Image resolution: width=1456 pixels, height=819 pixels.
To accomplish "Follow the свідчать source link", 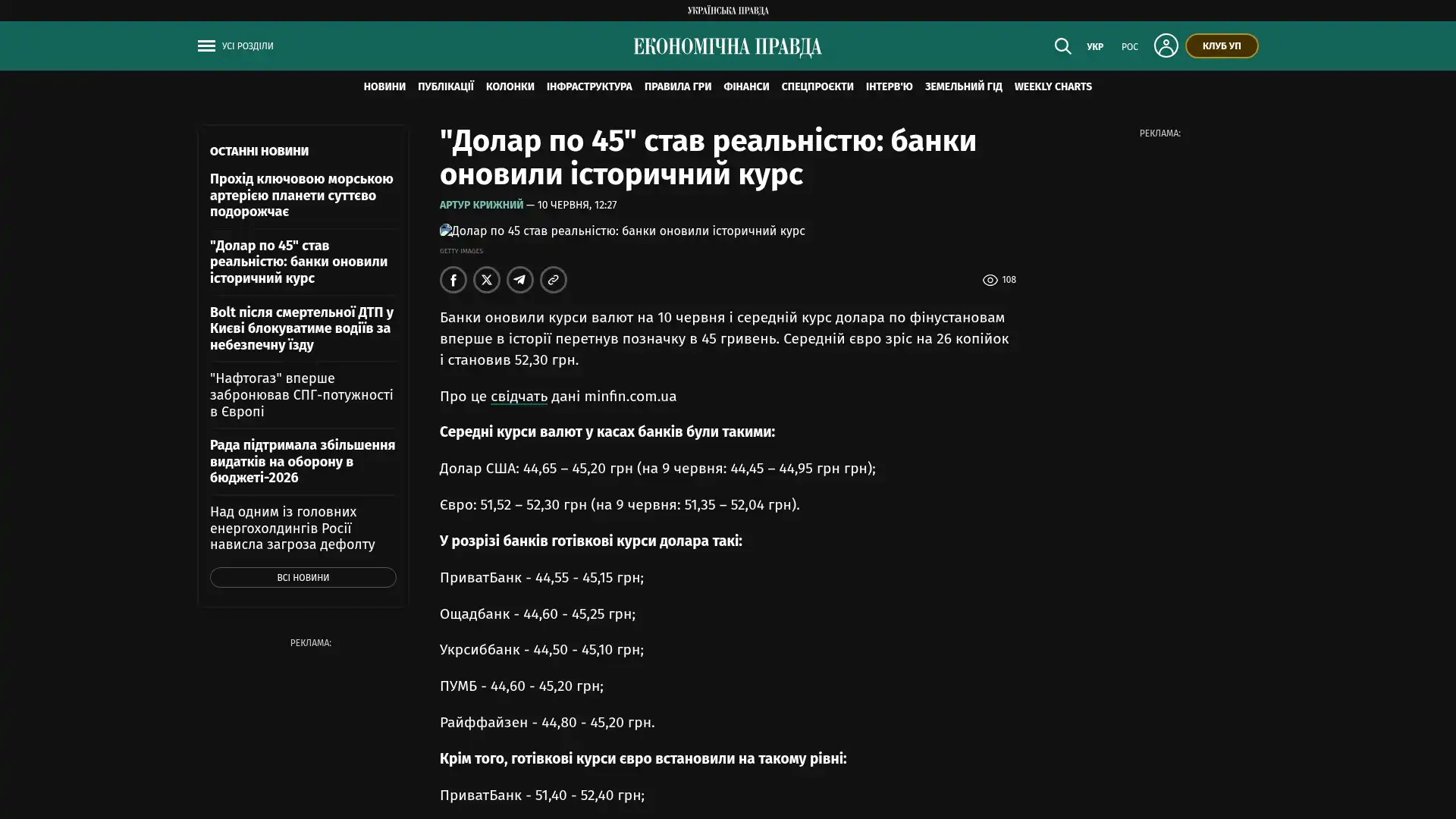I will point(519,396).
